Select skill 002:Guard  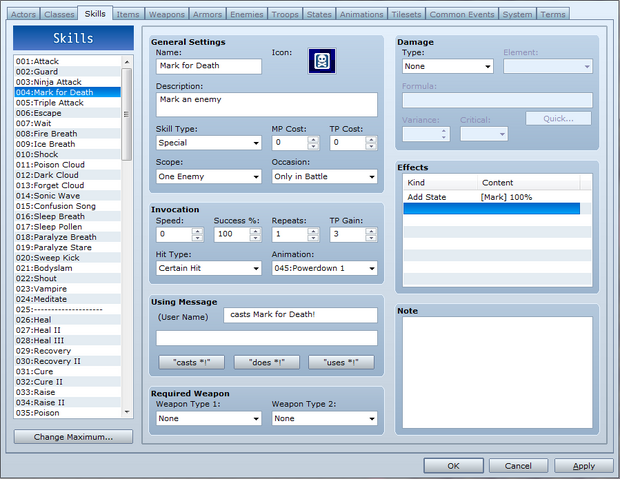coord(68,72)
